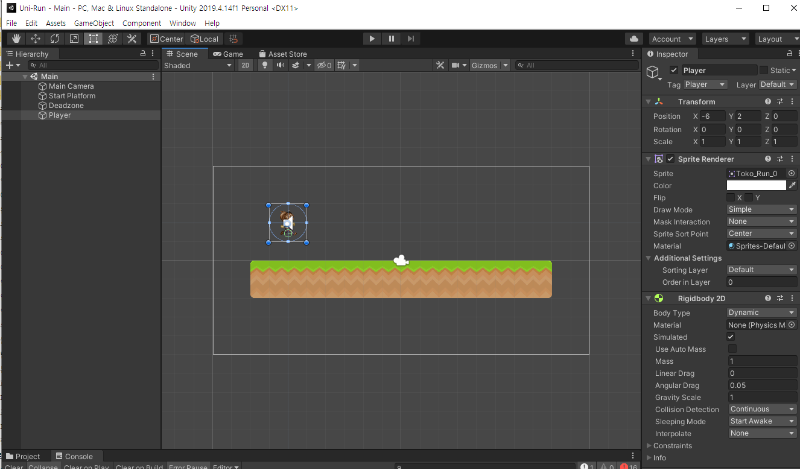Select Main Camera in Hierarchy
This screenshot has height=469, width=800.
pyautogui.click(x=71, y=86)
